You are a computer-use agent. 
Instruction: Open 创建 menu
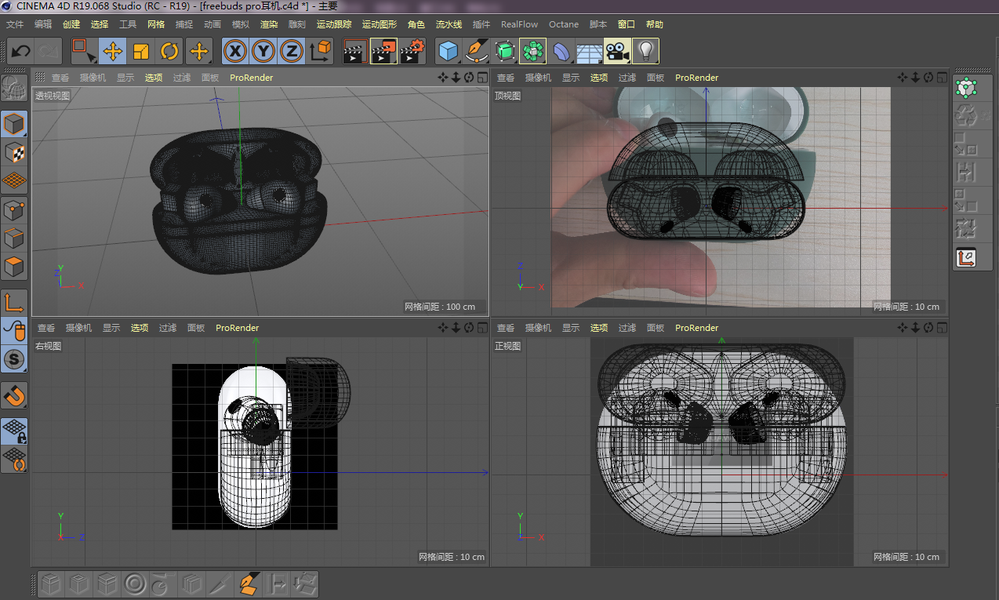pyautogui.click(x=71, y=24)
